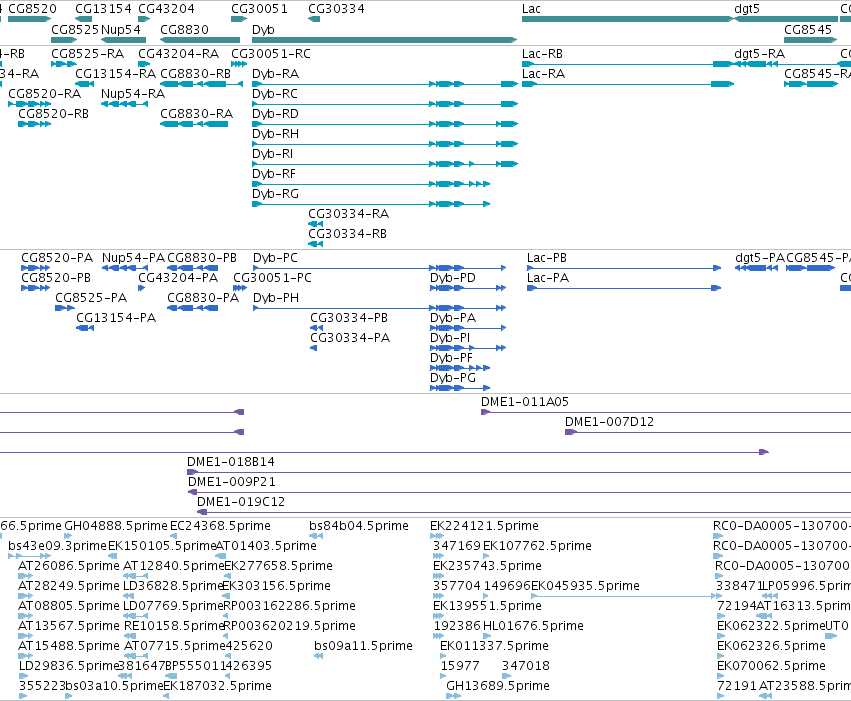Open the Dyb-PD protein label
851x701 pixels.
453,278
